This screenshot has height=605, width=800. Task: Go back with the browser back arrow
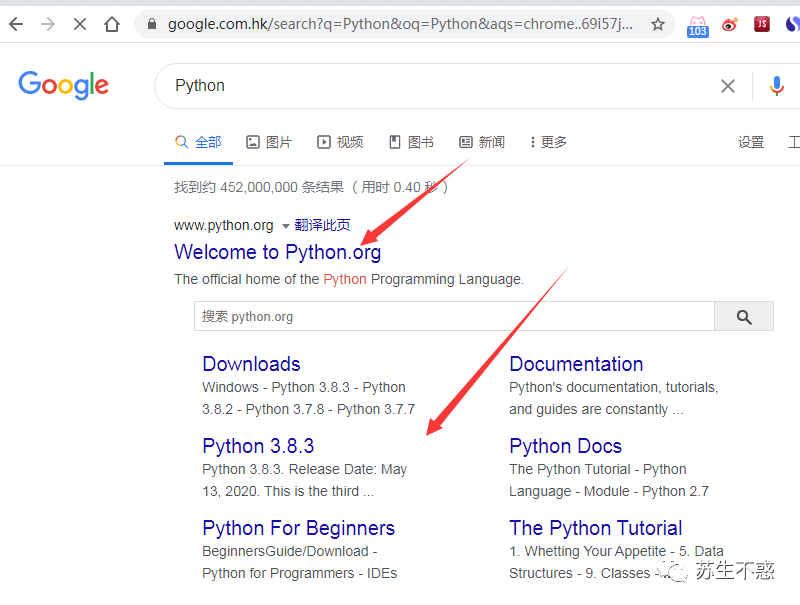[x=16, y=24]
